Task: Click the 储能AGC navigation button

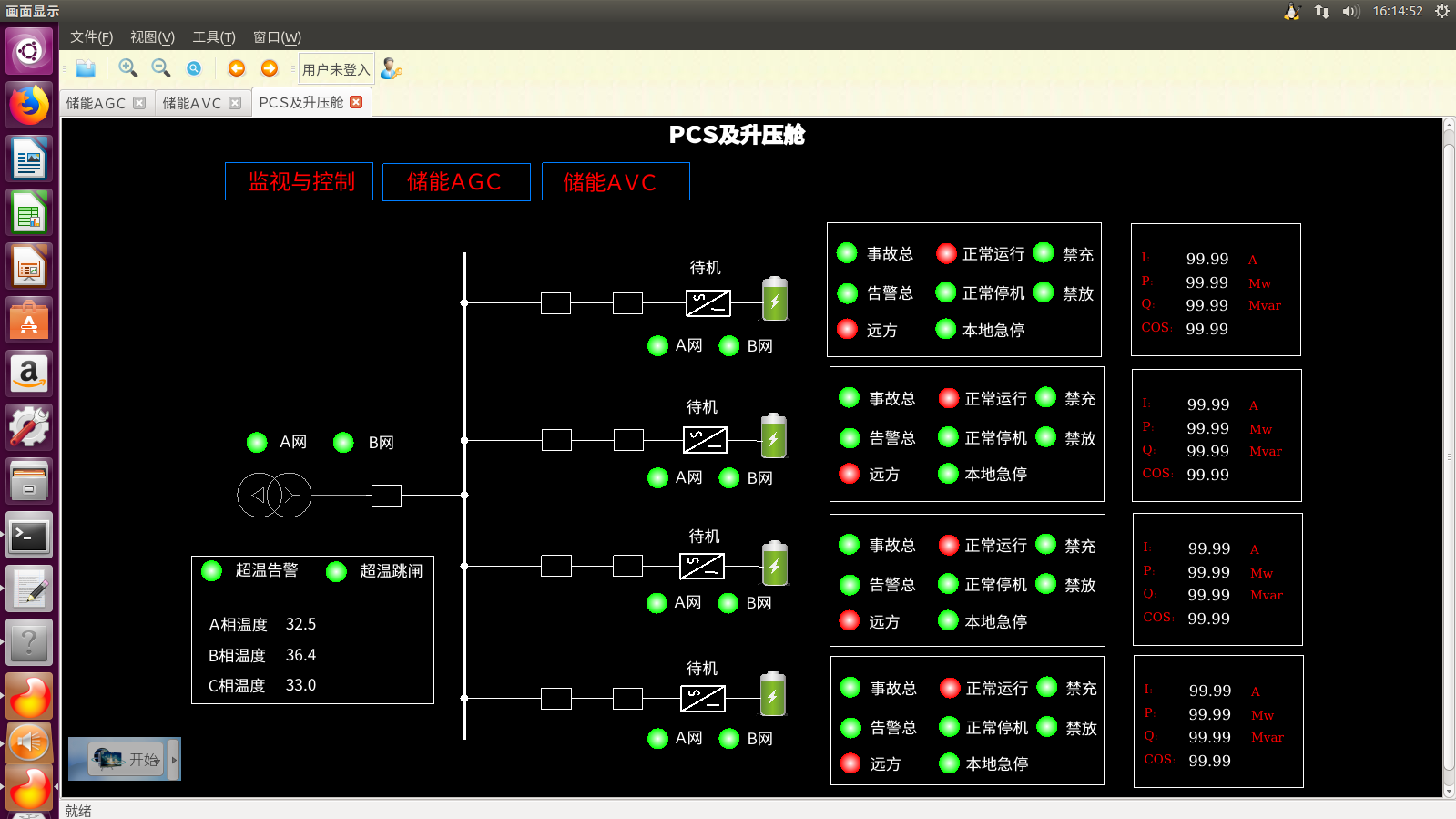Action: (456, 182)
